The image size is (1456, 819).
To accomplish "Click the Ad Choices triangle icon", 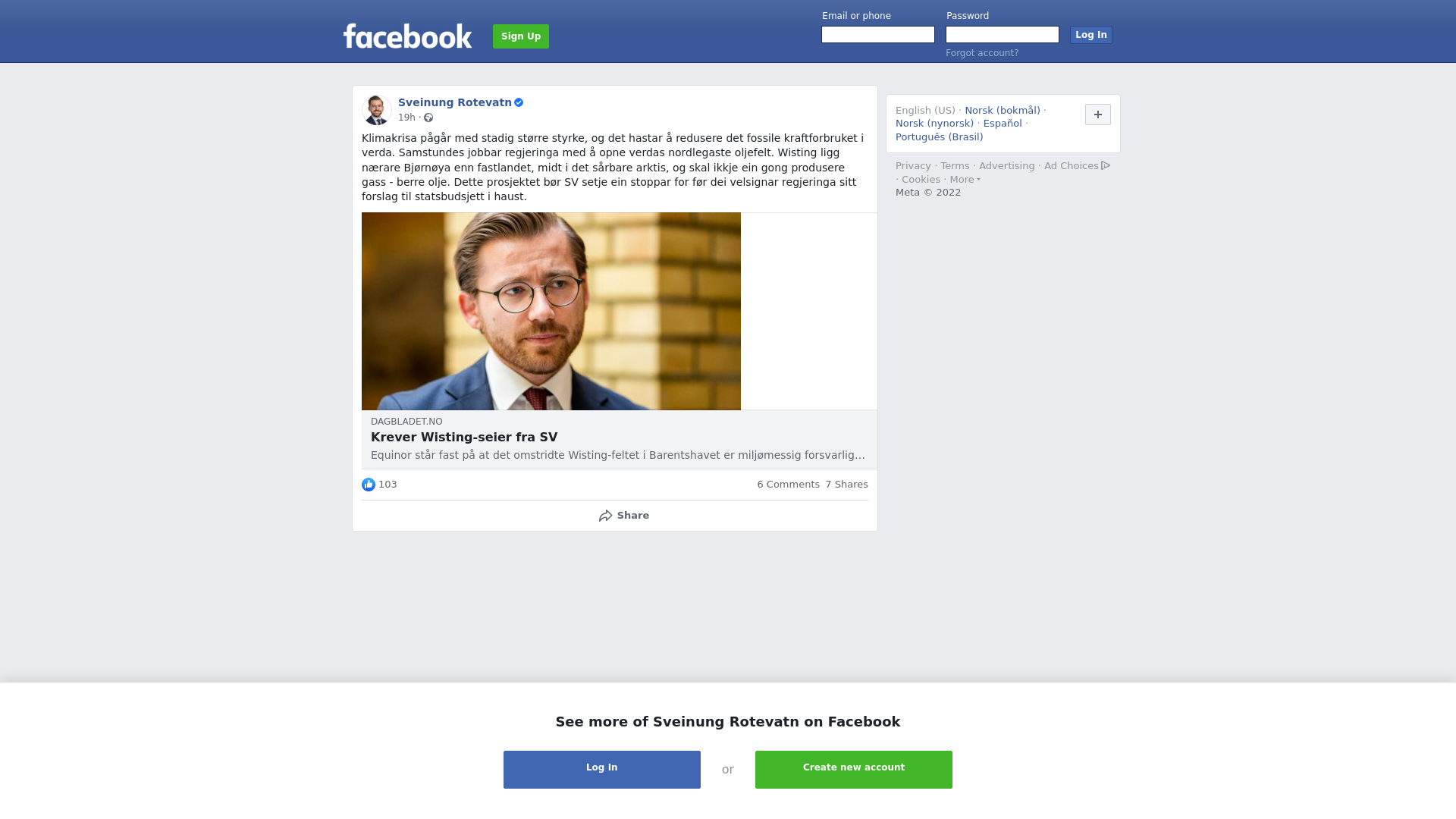I will point(1106,165).
